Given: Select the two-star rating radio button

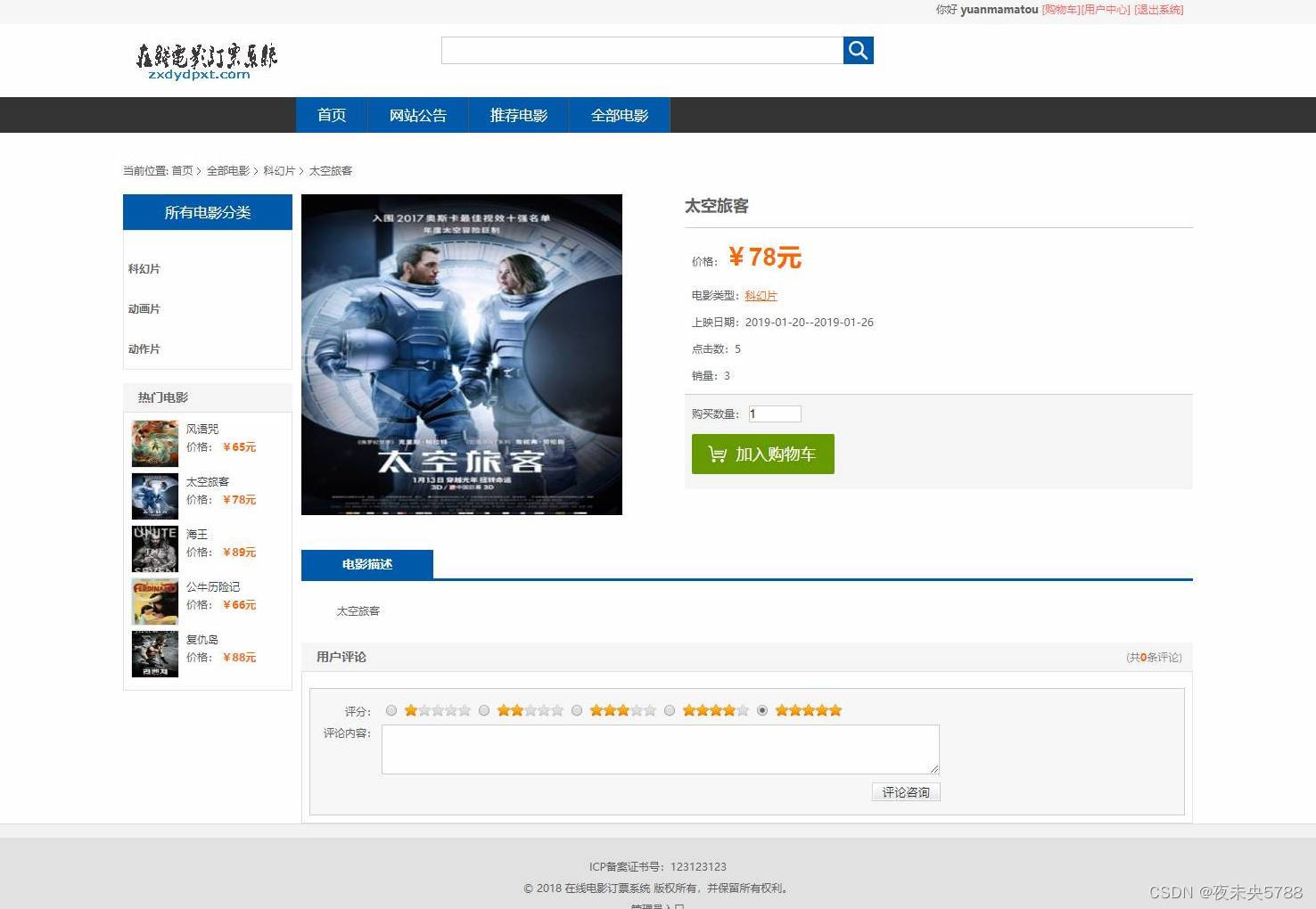Looking at the screenshot, I should pos(484,710).
